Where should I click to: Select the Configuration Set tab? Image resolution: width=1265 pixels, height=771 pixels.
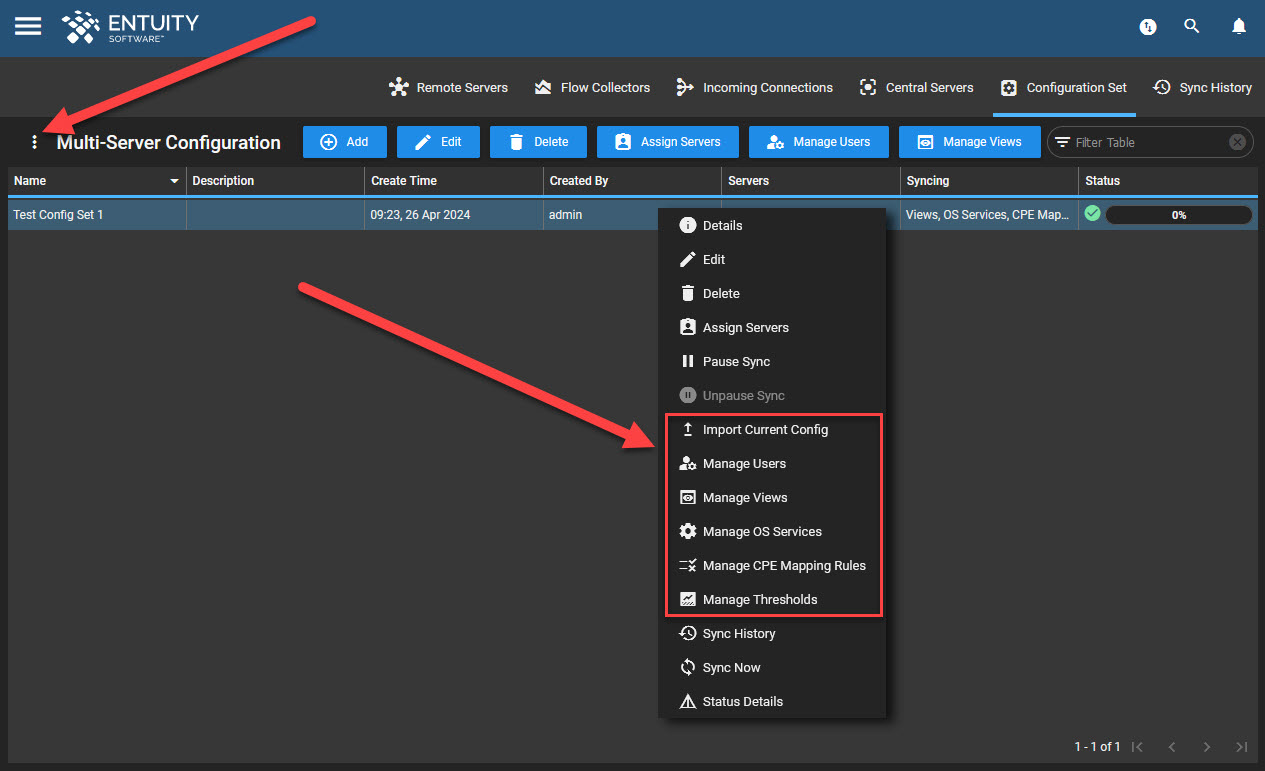pos(1064,88)
